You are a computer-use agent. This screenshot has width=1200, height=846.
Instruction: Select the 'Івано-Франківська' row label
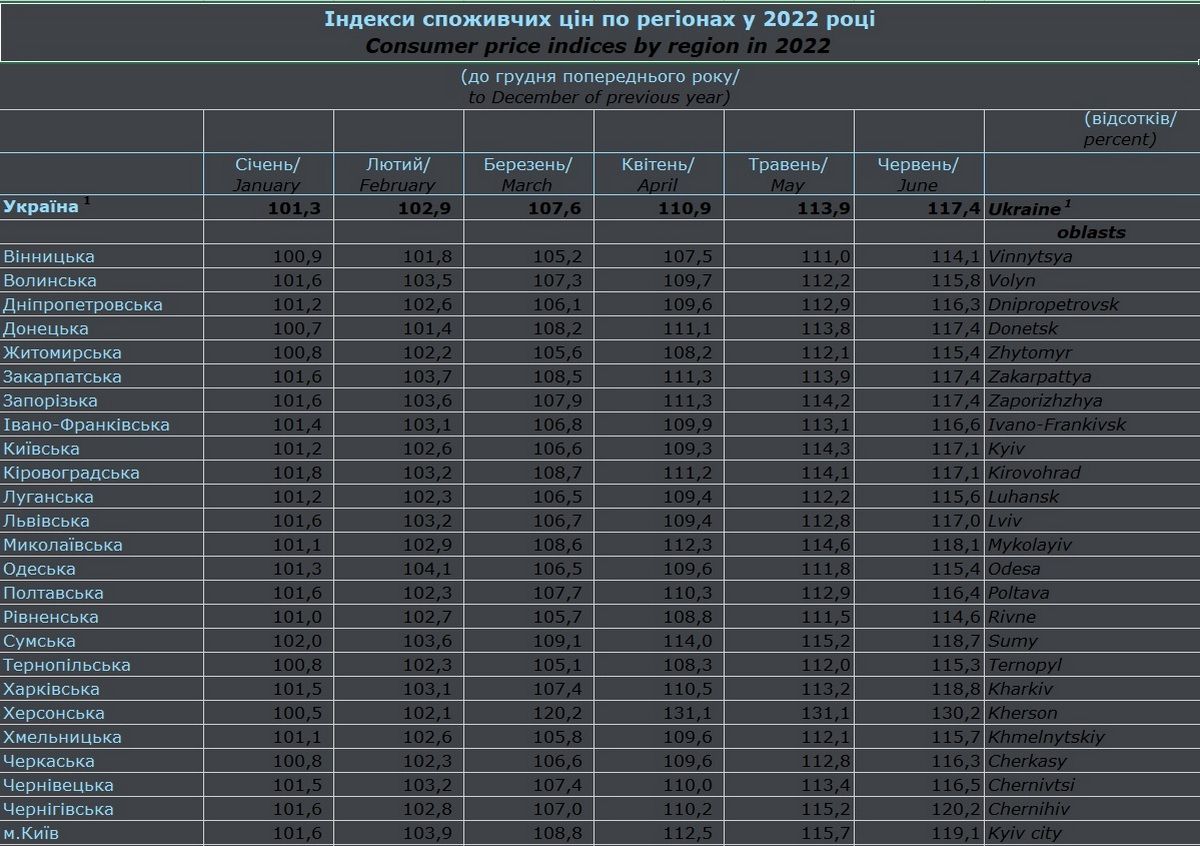[87, 425]
